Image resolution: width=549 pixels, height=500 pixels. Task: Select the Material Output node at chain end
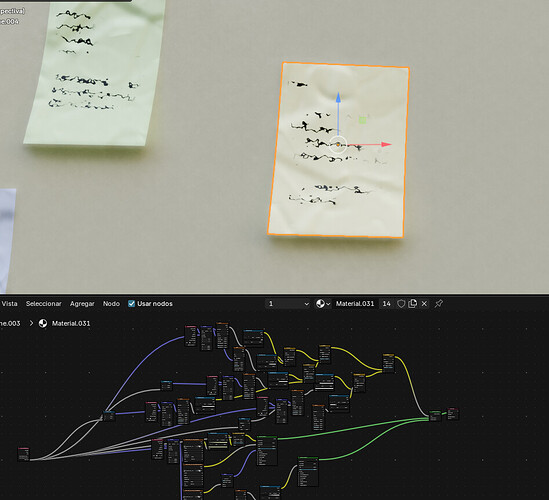453,414
